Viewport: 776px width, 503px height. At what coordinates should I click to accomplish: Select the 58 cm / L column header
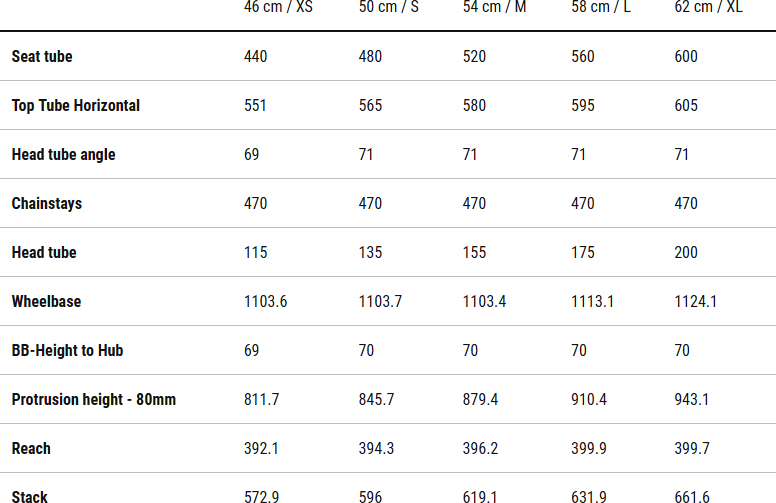[600, 7]
